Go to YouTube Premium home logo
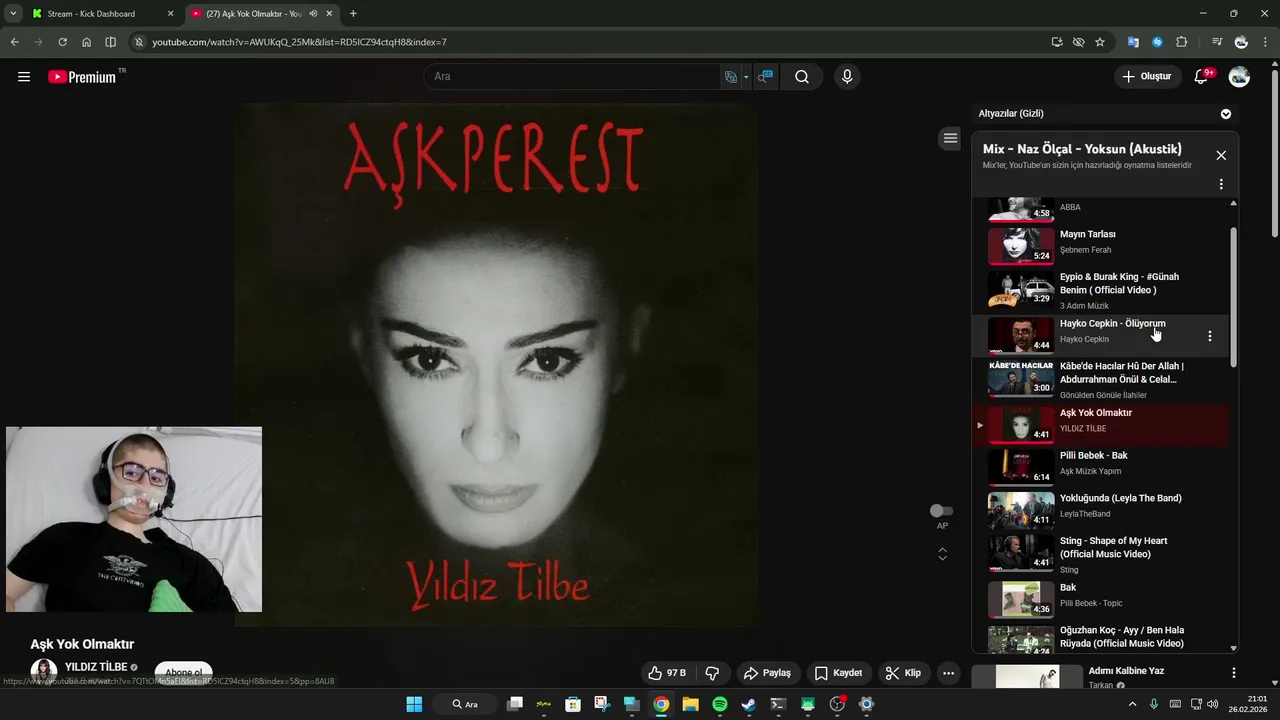The height and width of the screenshot is (720, 1280). coord(82,77)
